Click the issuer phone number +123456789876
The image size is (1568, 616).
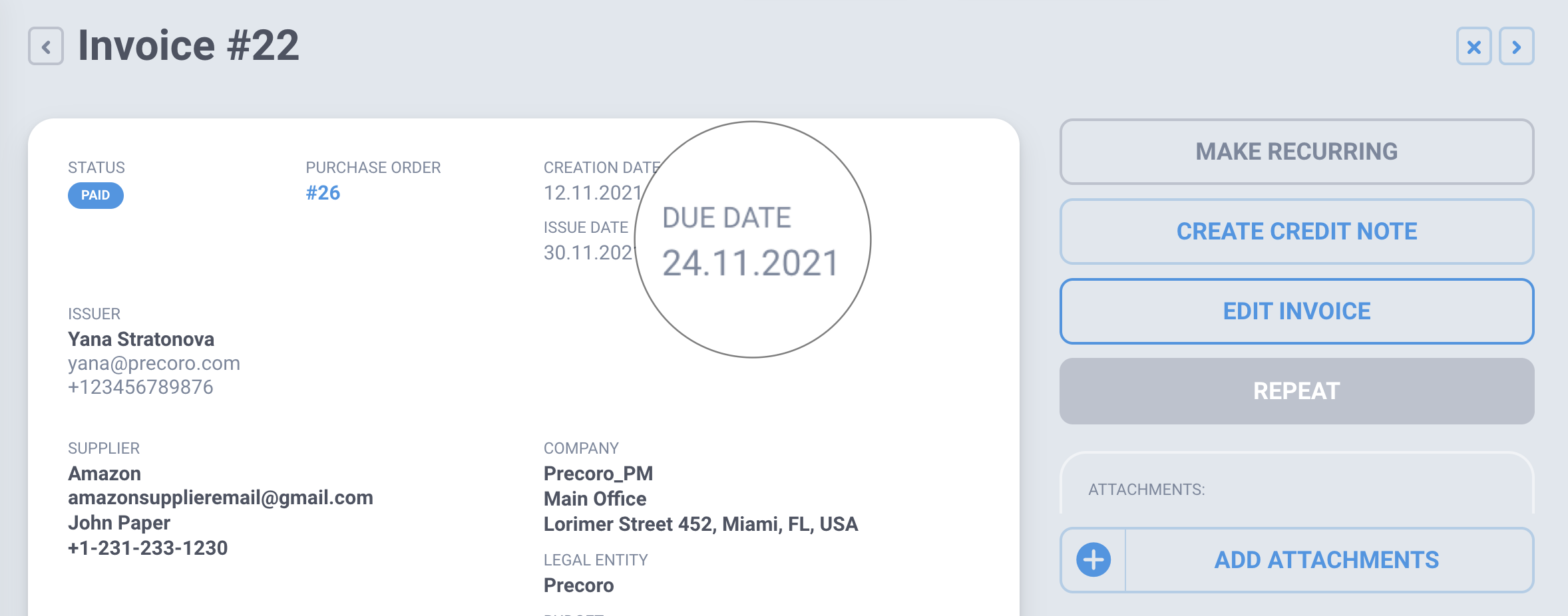click(140, 387)
